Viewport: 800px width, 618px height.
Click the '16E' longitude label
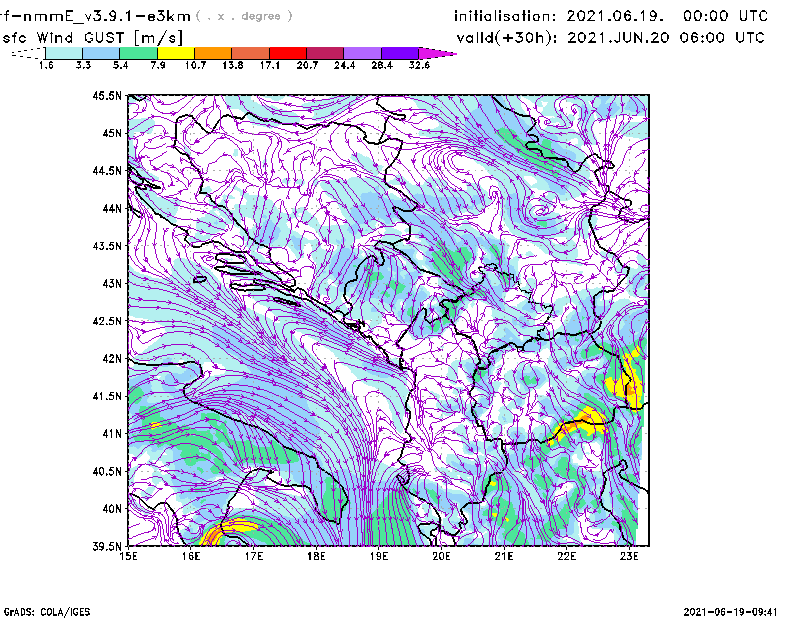click(x=191, y=556)
